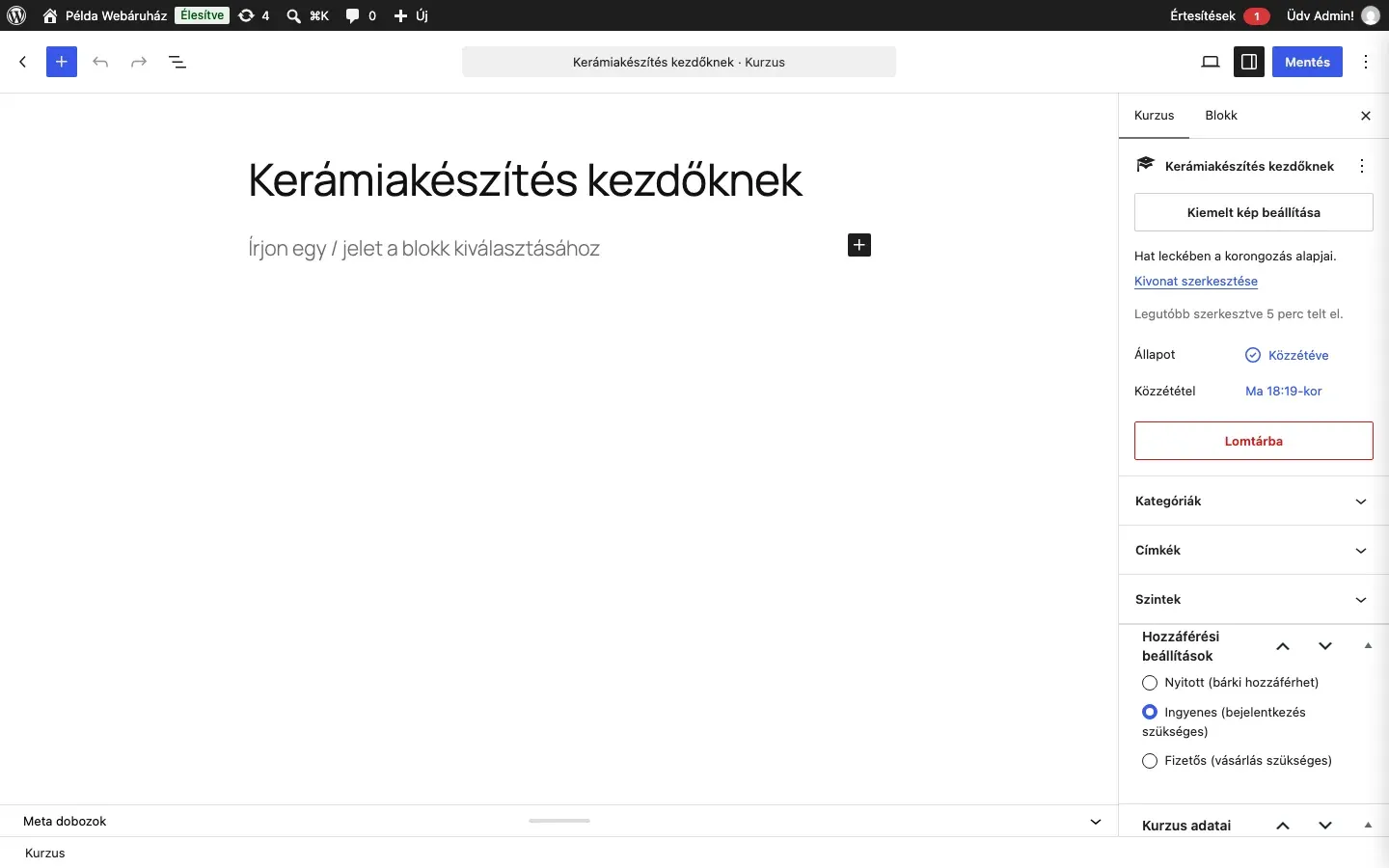Screen dimensions: 1389x868
Task: Click the WordPress logo in admin bar
Action: coord(16,15)
